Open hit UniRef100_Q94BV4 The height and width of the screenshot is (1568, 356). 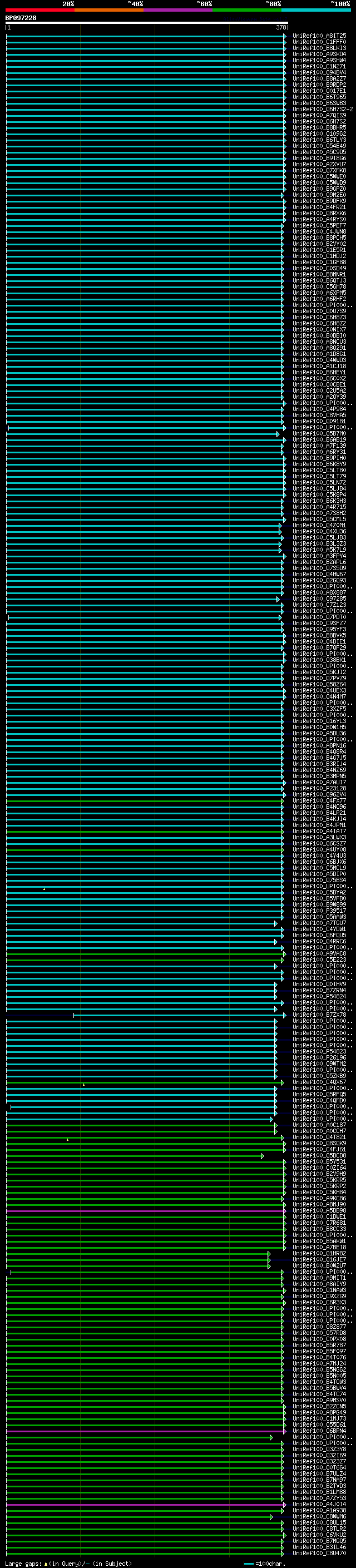(x=319, y=72)
